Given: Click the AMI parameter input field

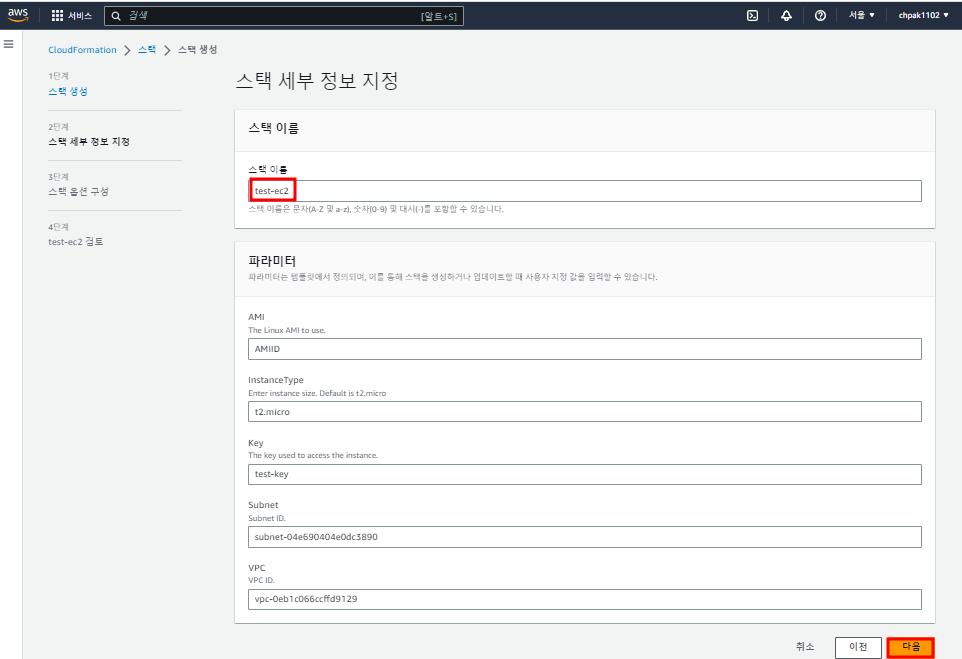Looking at the screenshot, I should (x=585, y=349).
